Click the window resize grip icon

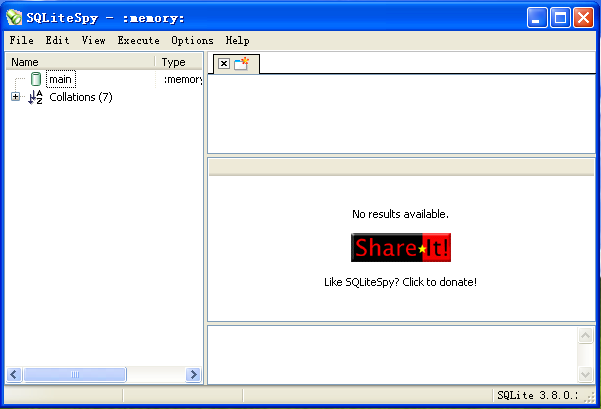point(590,398)
